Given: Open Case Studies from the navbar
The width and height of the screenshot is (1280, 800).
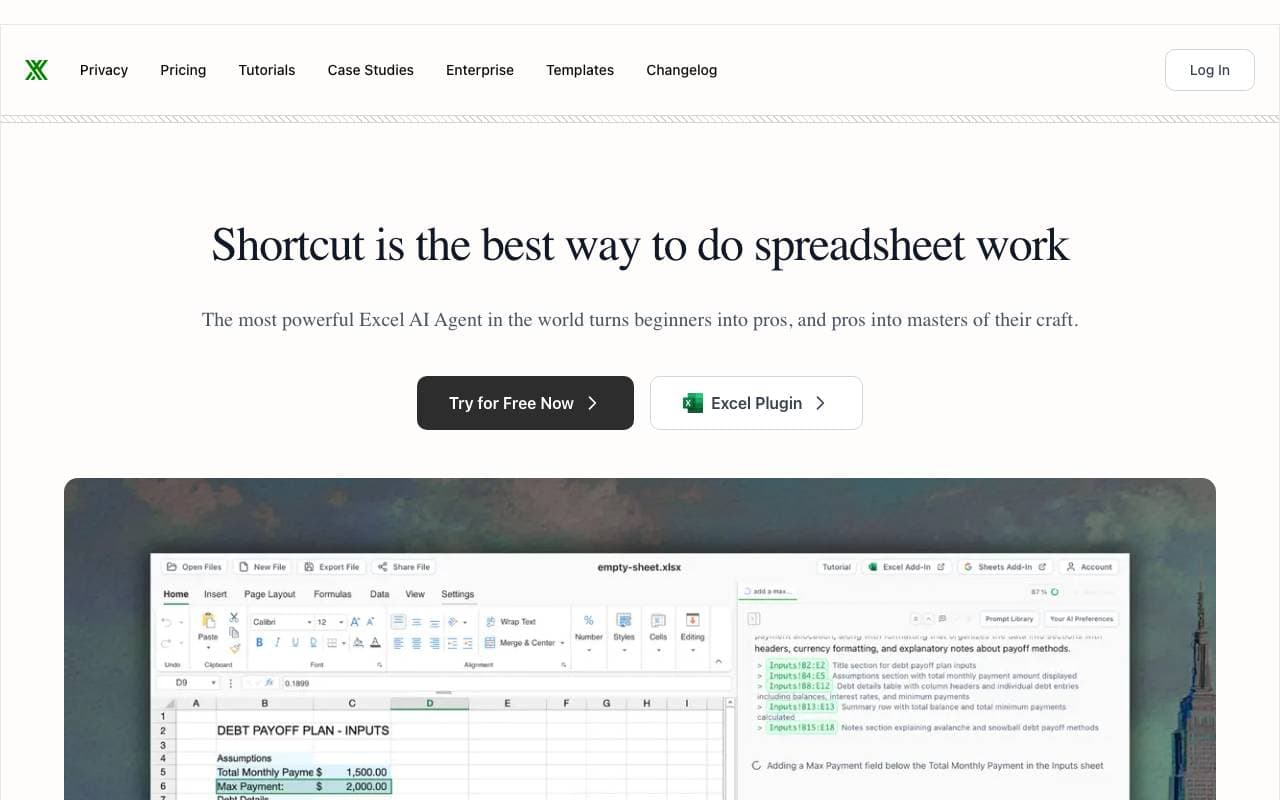Looking at the screenshot, I should (371, 70).
